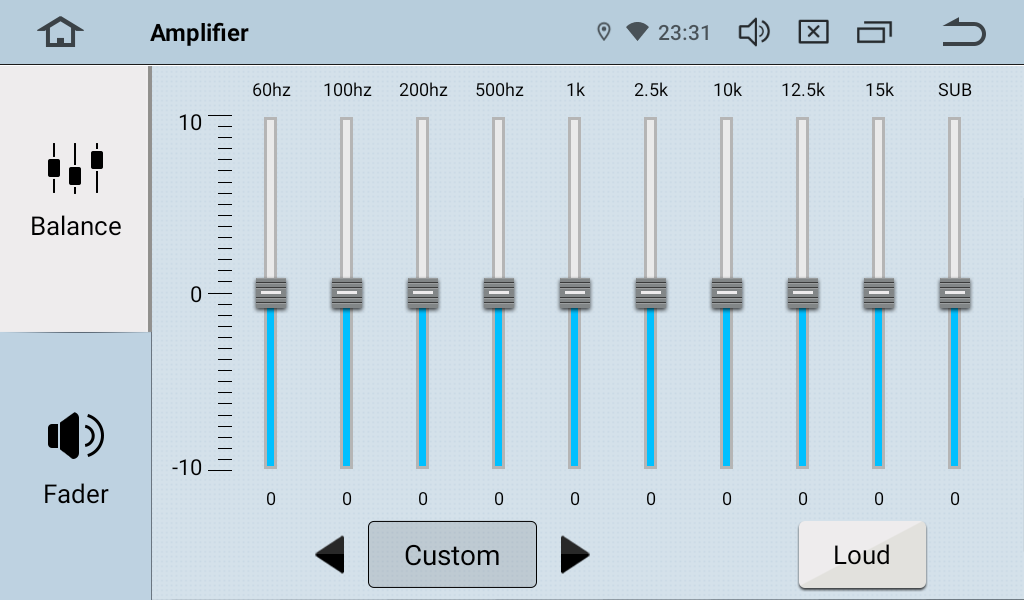Viewport: 1024px width, 600px height.
Task: Switch to the Balance tab label
Action: click(x=76, y=226)
